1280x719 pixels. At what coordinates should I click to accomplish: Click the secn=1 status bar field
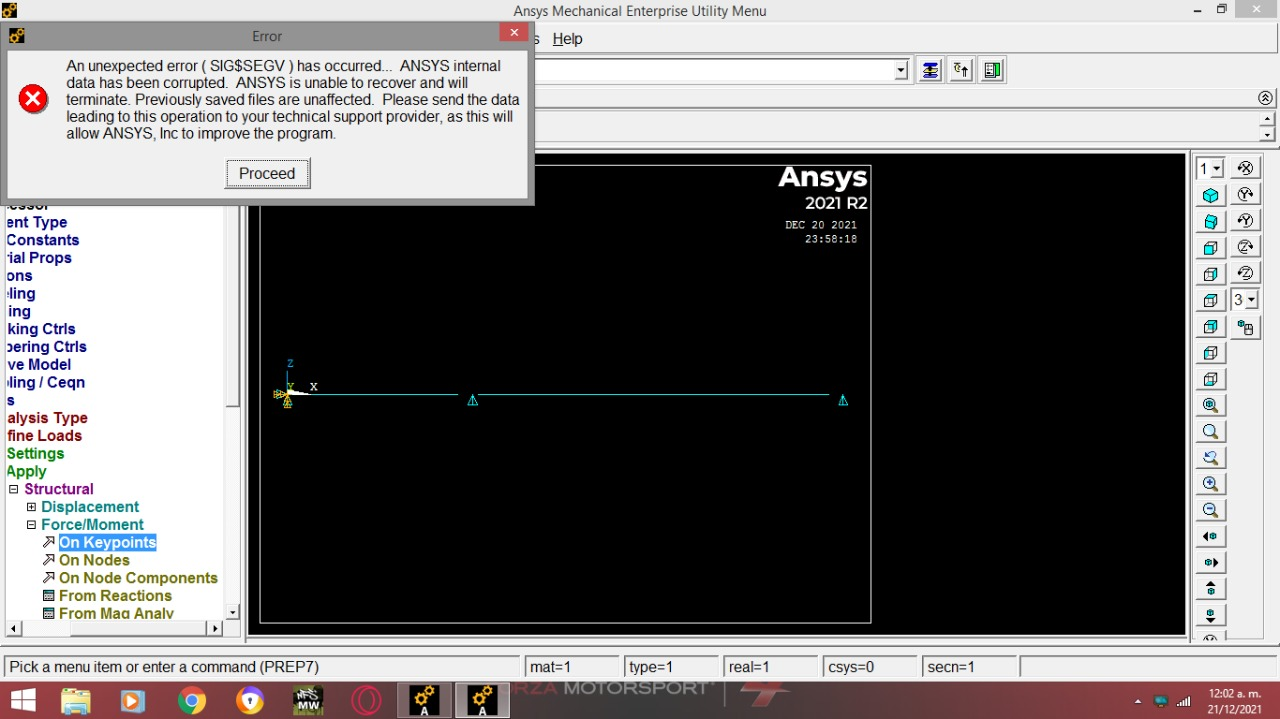[970, 667]
